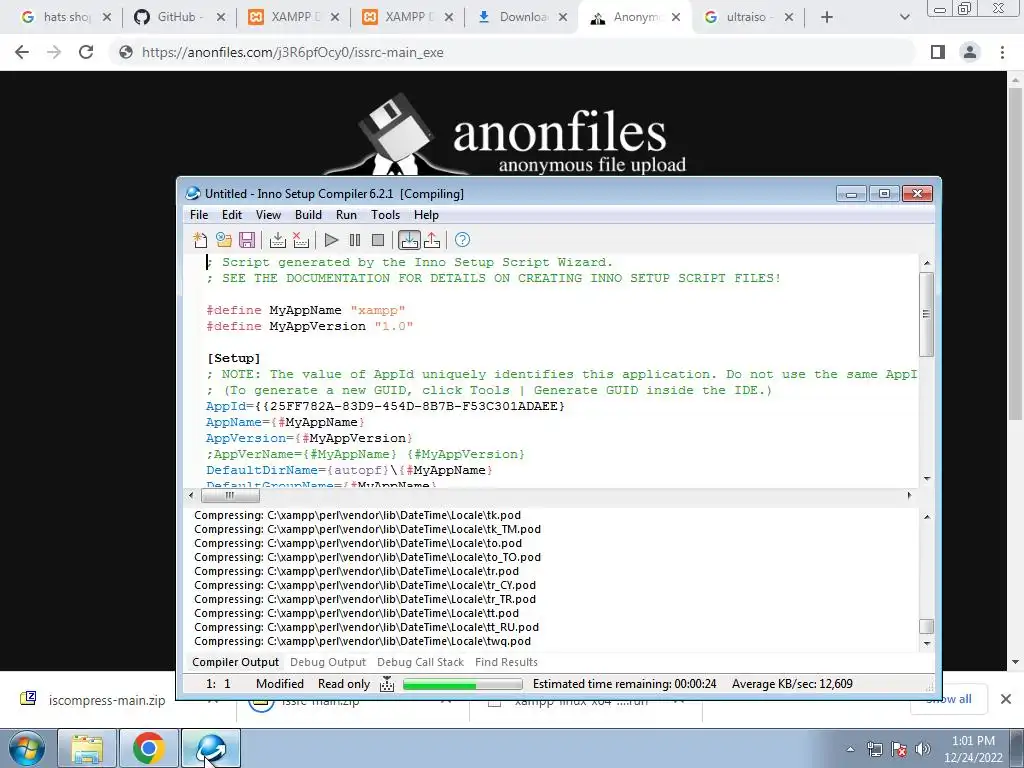Click Chrome icon in taskbar
1024x768 pixels.
149,748
